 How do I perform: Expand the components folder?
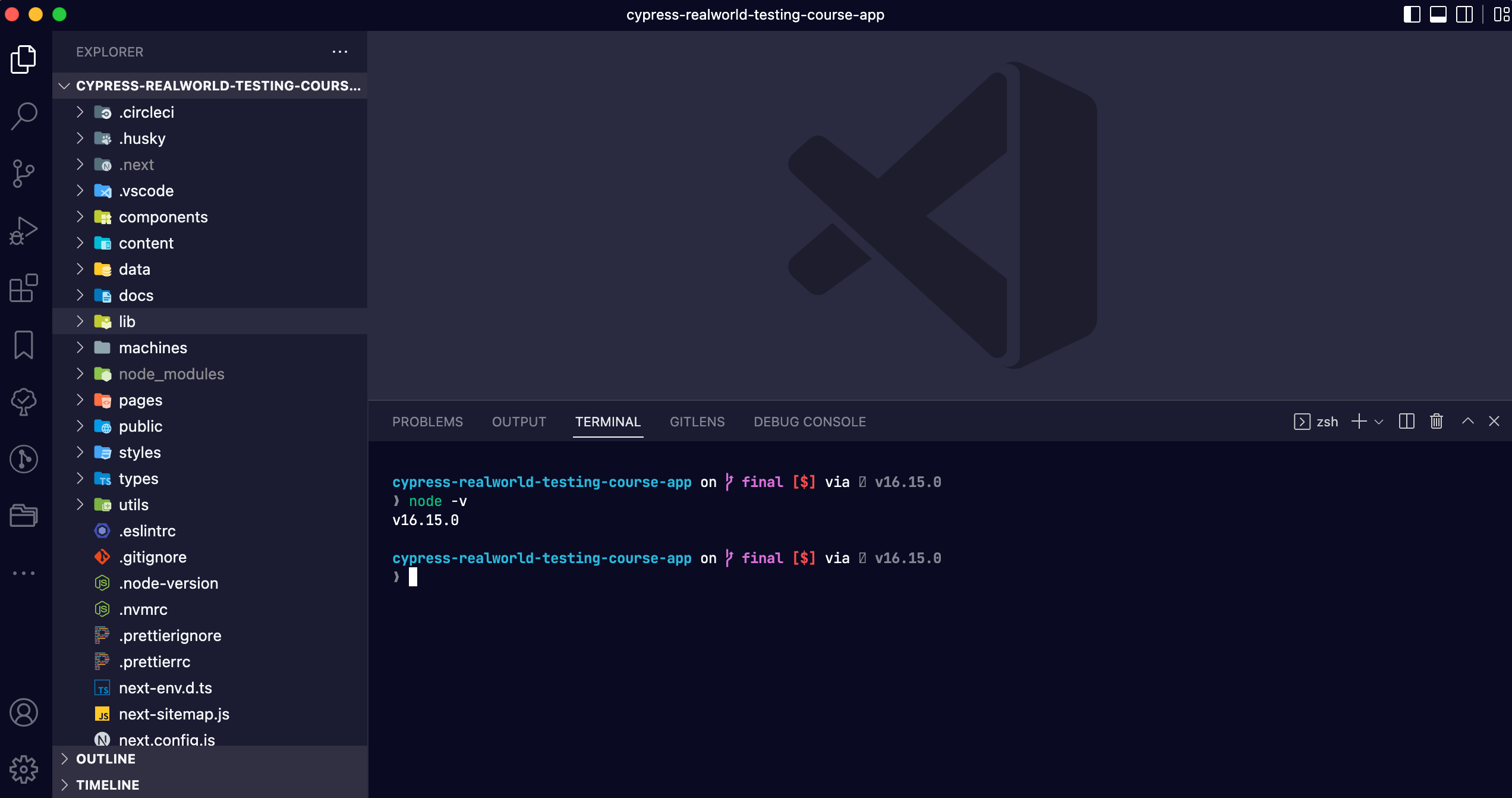coord(163,217)
